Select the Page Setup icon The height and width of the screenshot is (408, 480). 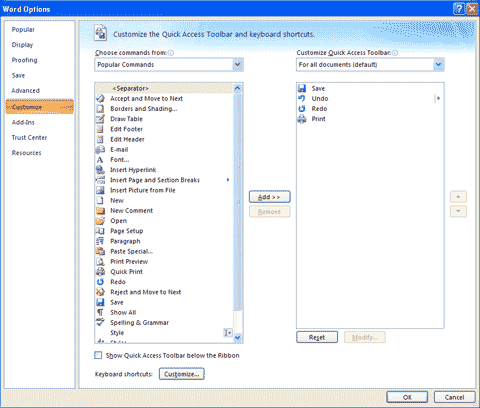(100, 231)
